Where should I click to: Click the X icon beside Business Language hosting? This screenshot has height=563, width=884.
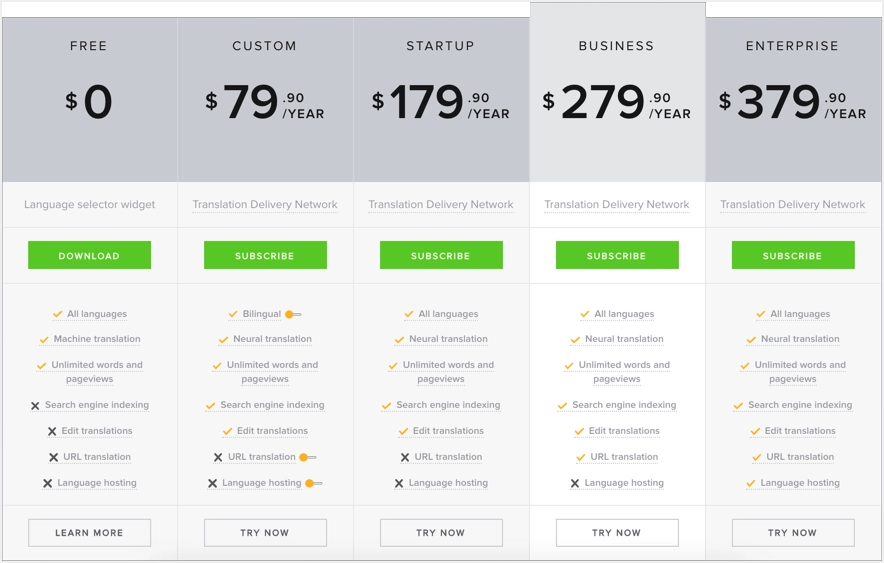coord(575,484)
